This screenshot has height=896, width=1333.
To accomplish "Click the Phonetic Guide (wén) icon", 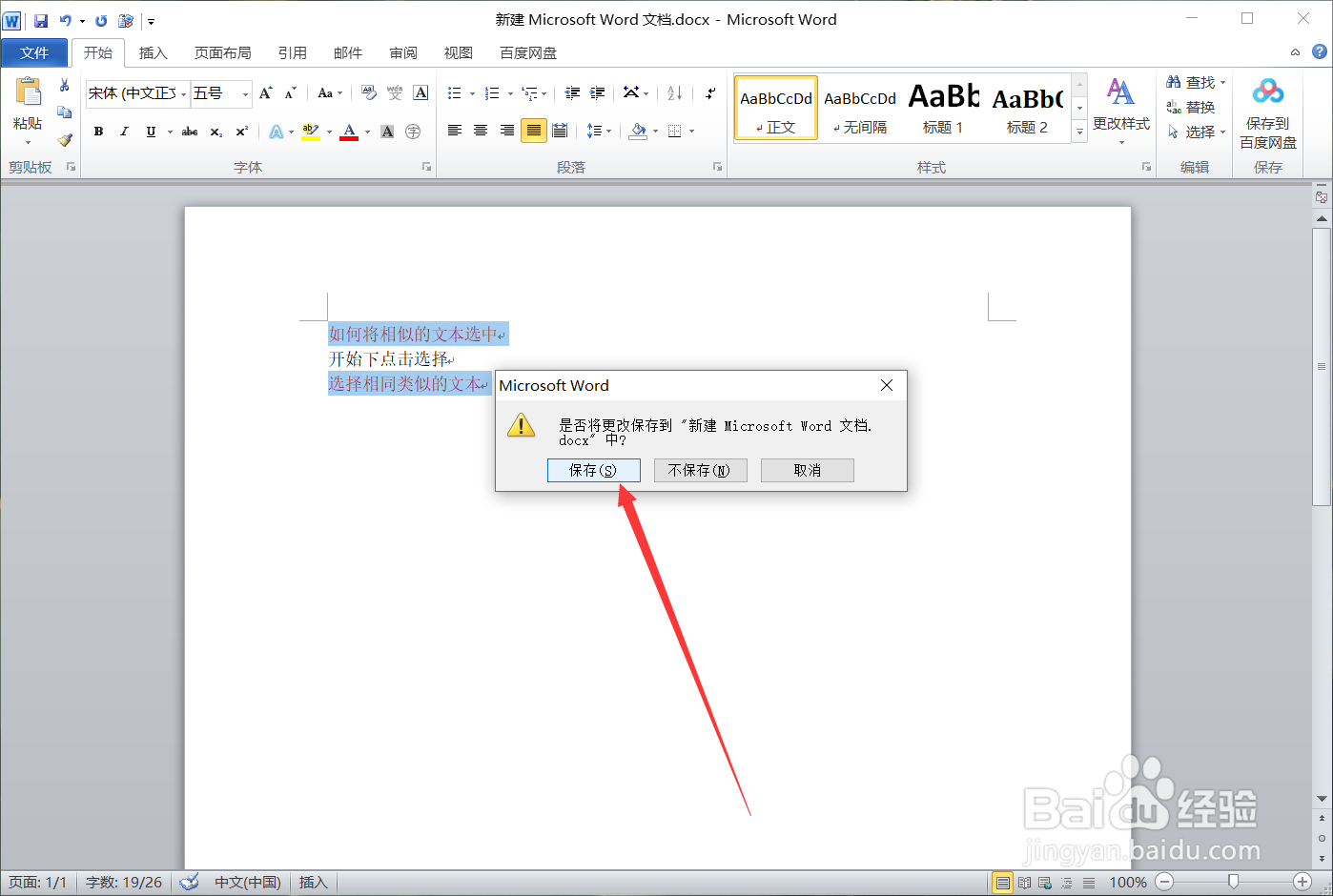I will pyautogui.click(x=394, y=92).
